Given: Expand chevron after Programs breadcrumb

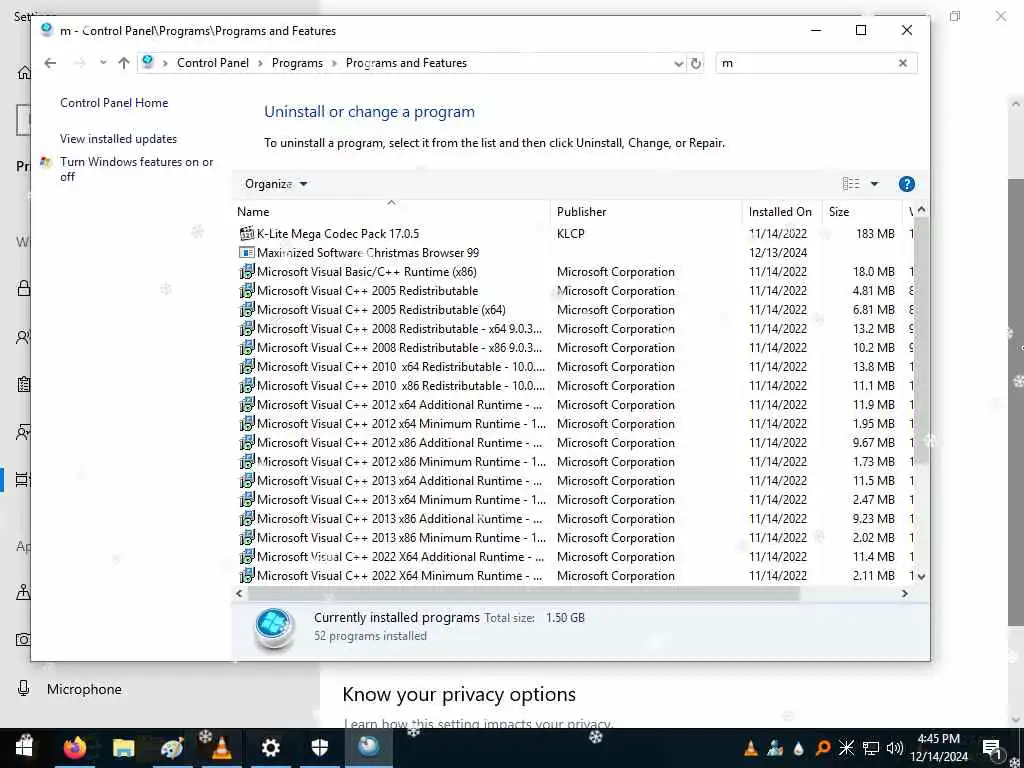Looking at the screenshot, I should tap(334, 63).
